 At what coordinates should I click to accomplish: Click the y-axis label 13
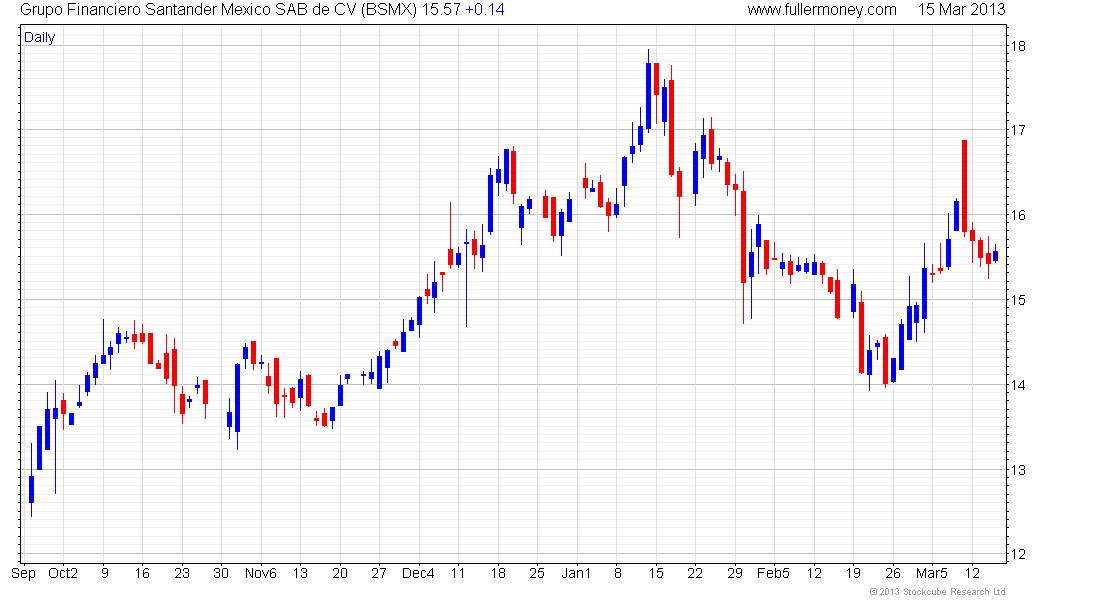[1018, 470]
